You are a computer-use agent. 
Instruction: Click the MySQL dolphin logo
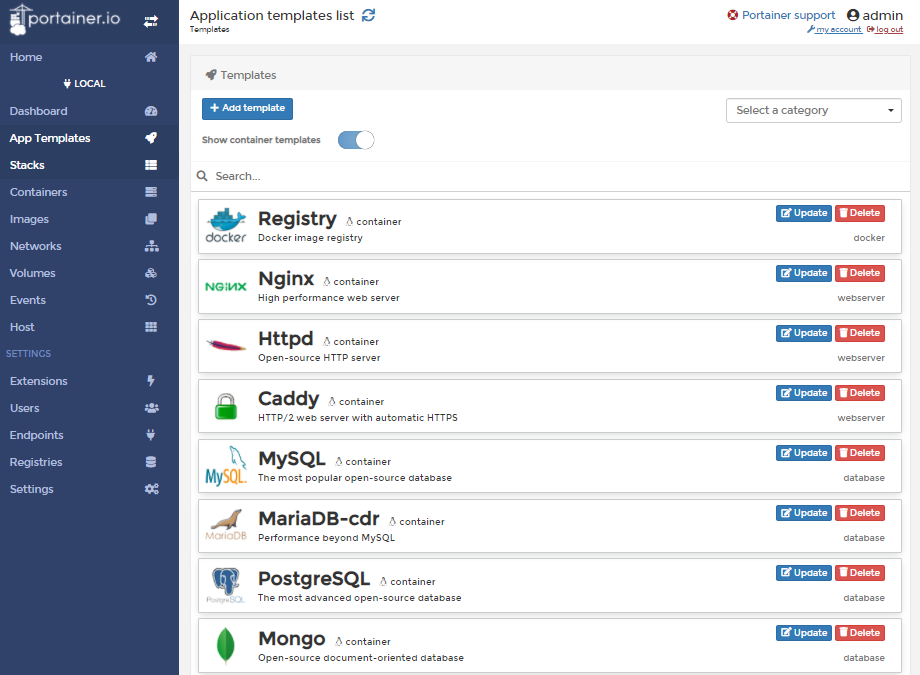point(226,466)
